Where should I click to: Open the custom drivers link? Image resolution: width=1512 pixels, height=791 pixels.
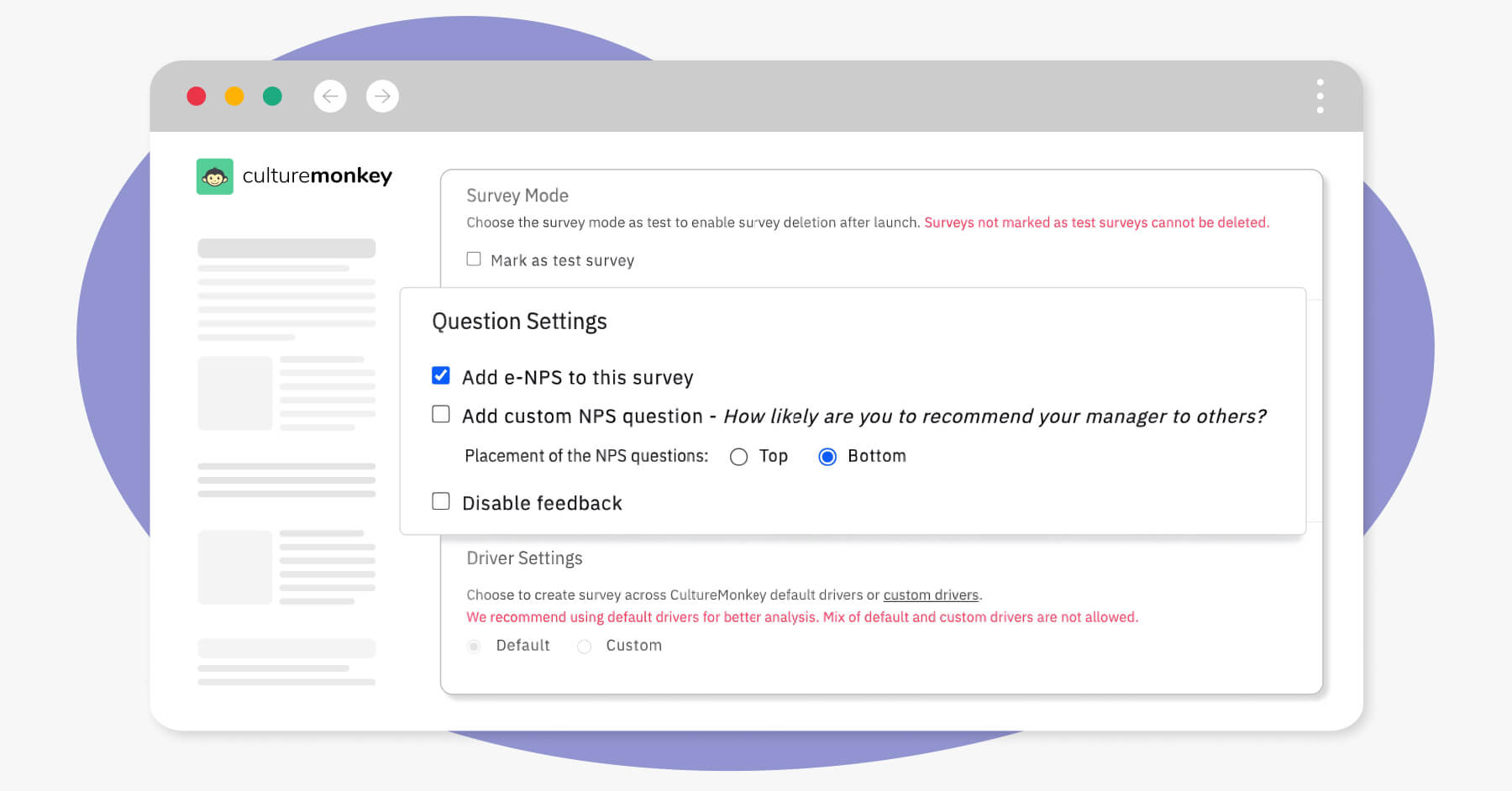pyautogui.click(x=931, y=595)
